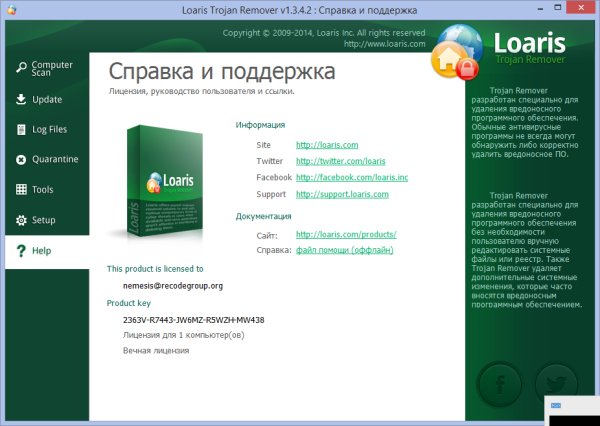Image resolution: width=600 pixels, height=426 pixels.
Task: Click the product key 2363V-R7443 text
Action: coord(193,320)
